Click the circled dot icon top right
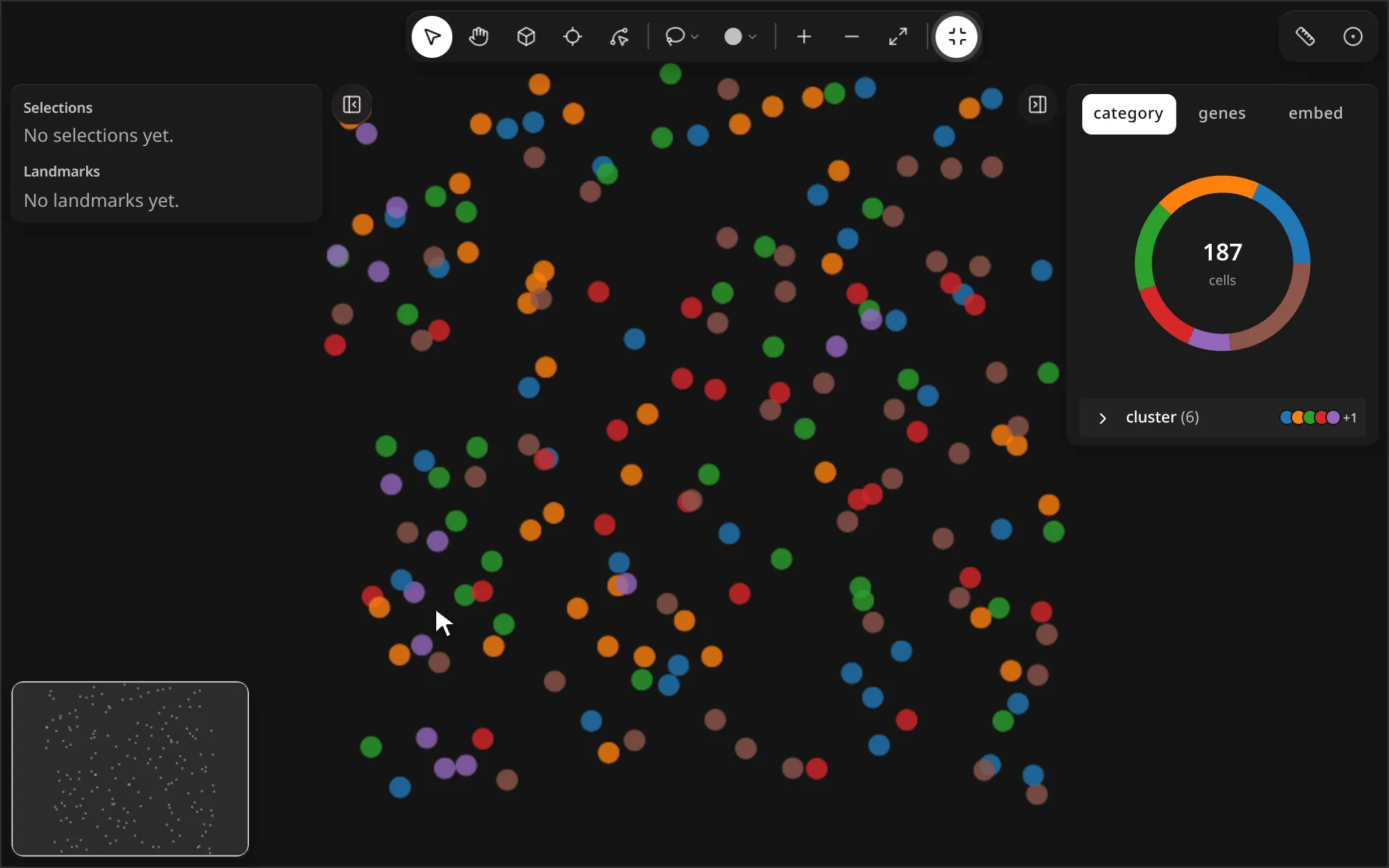 point(1353,37)
